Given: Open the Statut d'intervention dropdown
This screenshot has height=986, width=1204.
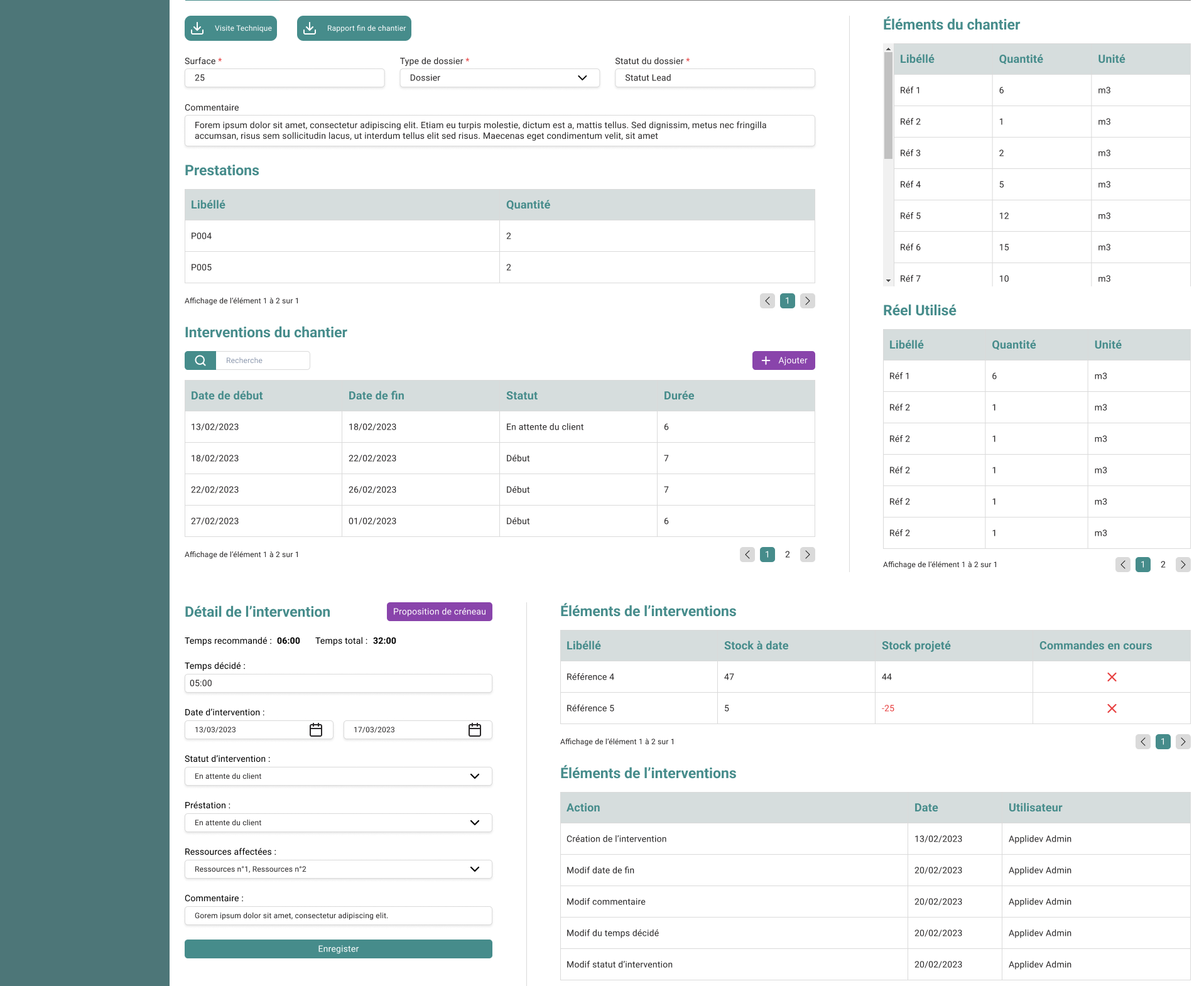Looking at the screenshot, I should tap(475, 776).
